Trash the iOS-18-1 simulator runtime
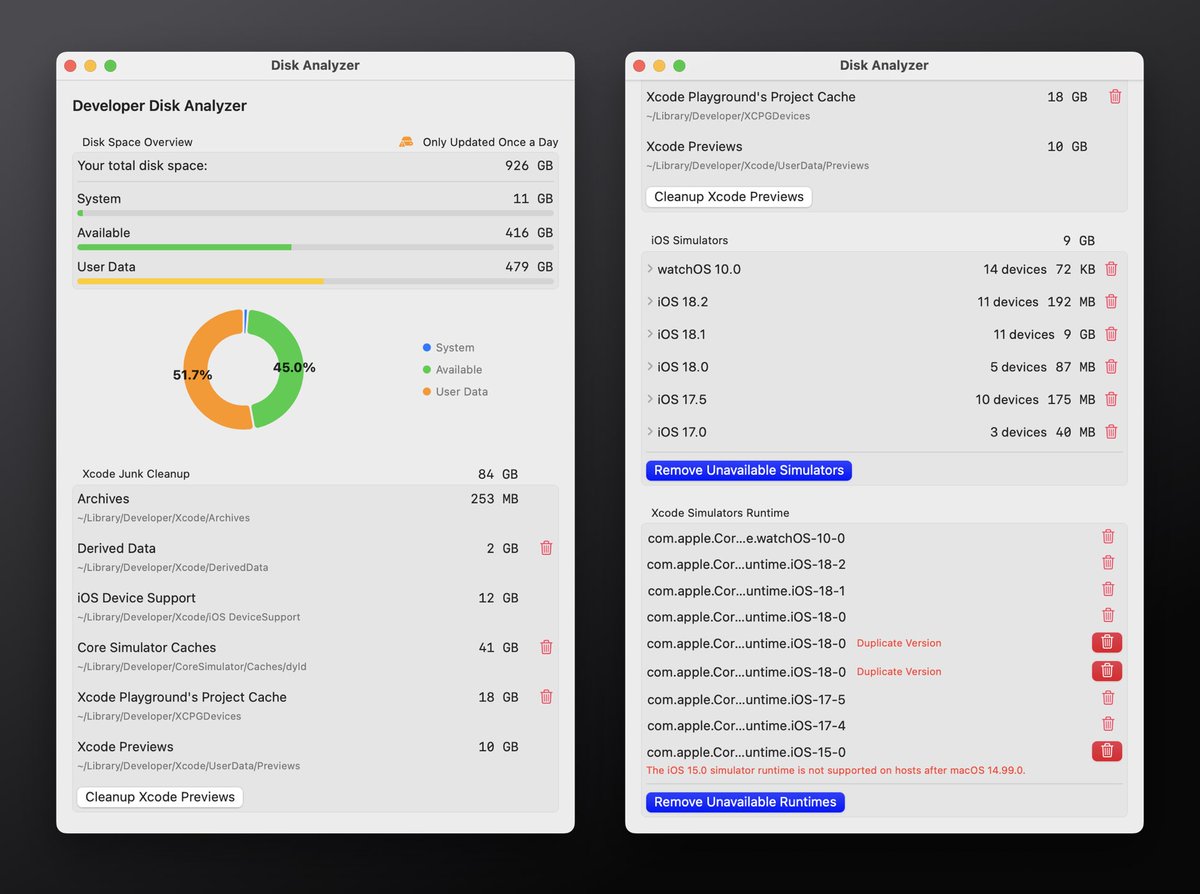The height and width of the screenshot is (894, 1200). click(1108, 590)
